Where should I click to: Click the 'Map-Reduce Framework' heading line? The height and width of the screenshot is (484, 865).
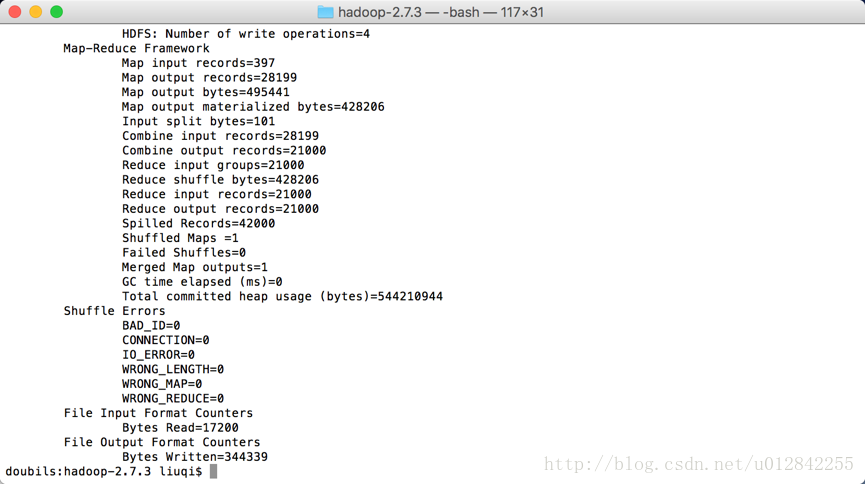coord(136,49)
